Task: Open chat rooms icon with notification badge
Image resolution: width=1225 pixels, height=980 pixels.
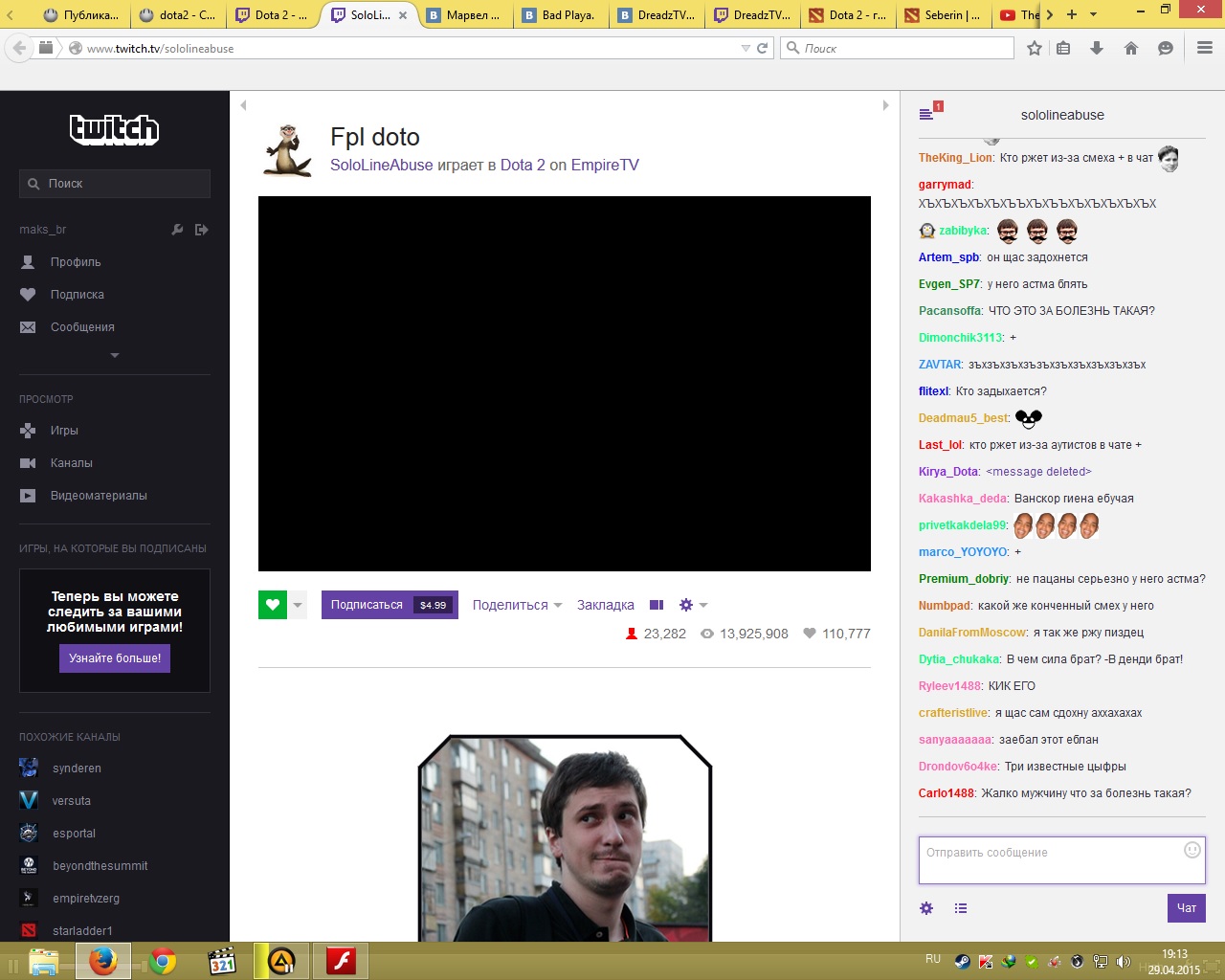Action: point(929,112)
